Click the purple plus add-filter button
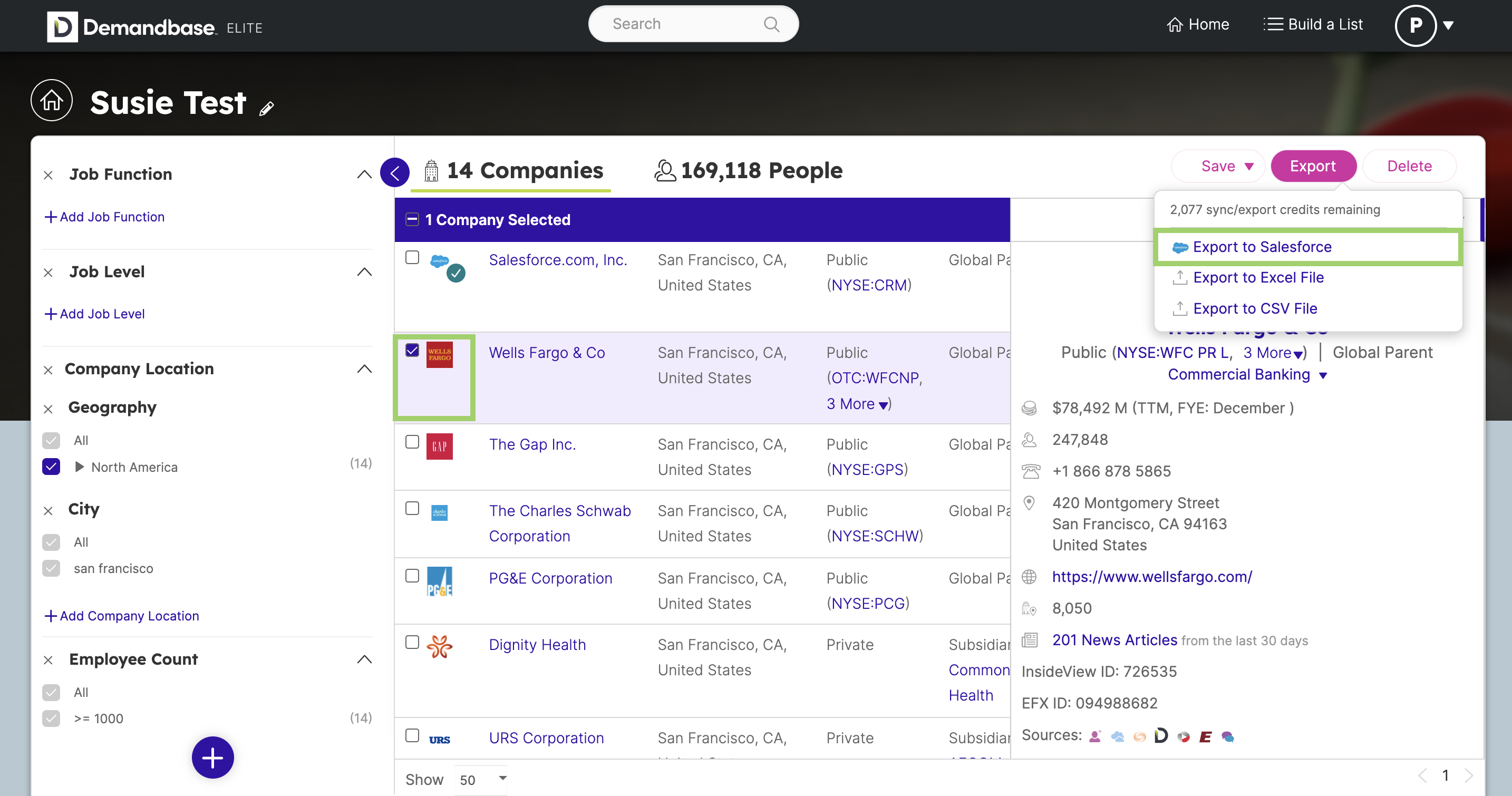The height and width of the screenshot is (796, 1512). (212, 758)
